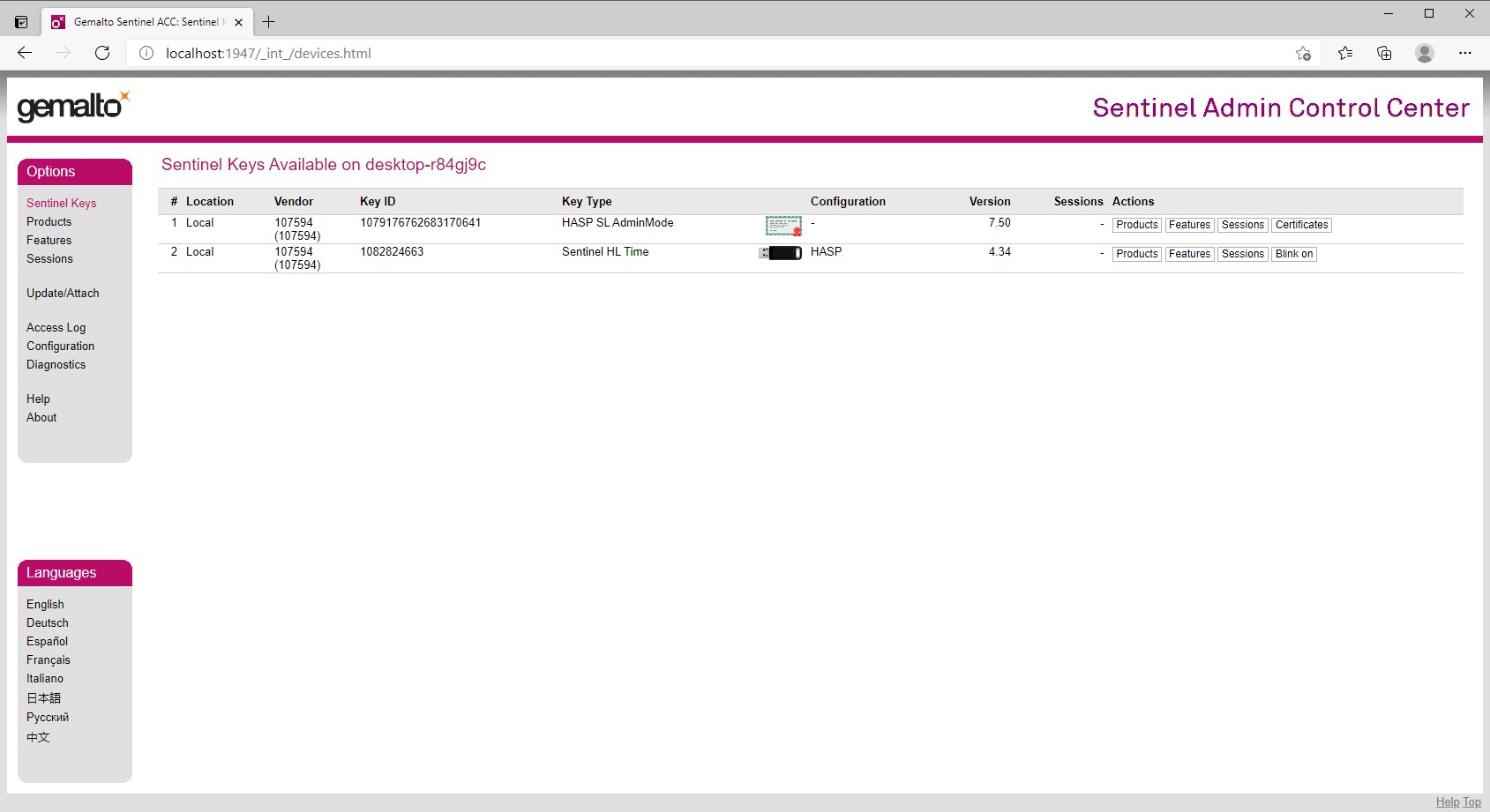View site information icon in address bar
The height and width of the screenshot is (812, 1490).
tap(146, 53)
